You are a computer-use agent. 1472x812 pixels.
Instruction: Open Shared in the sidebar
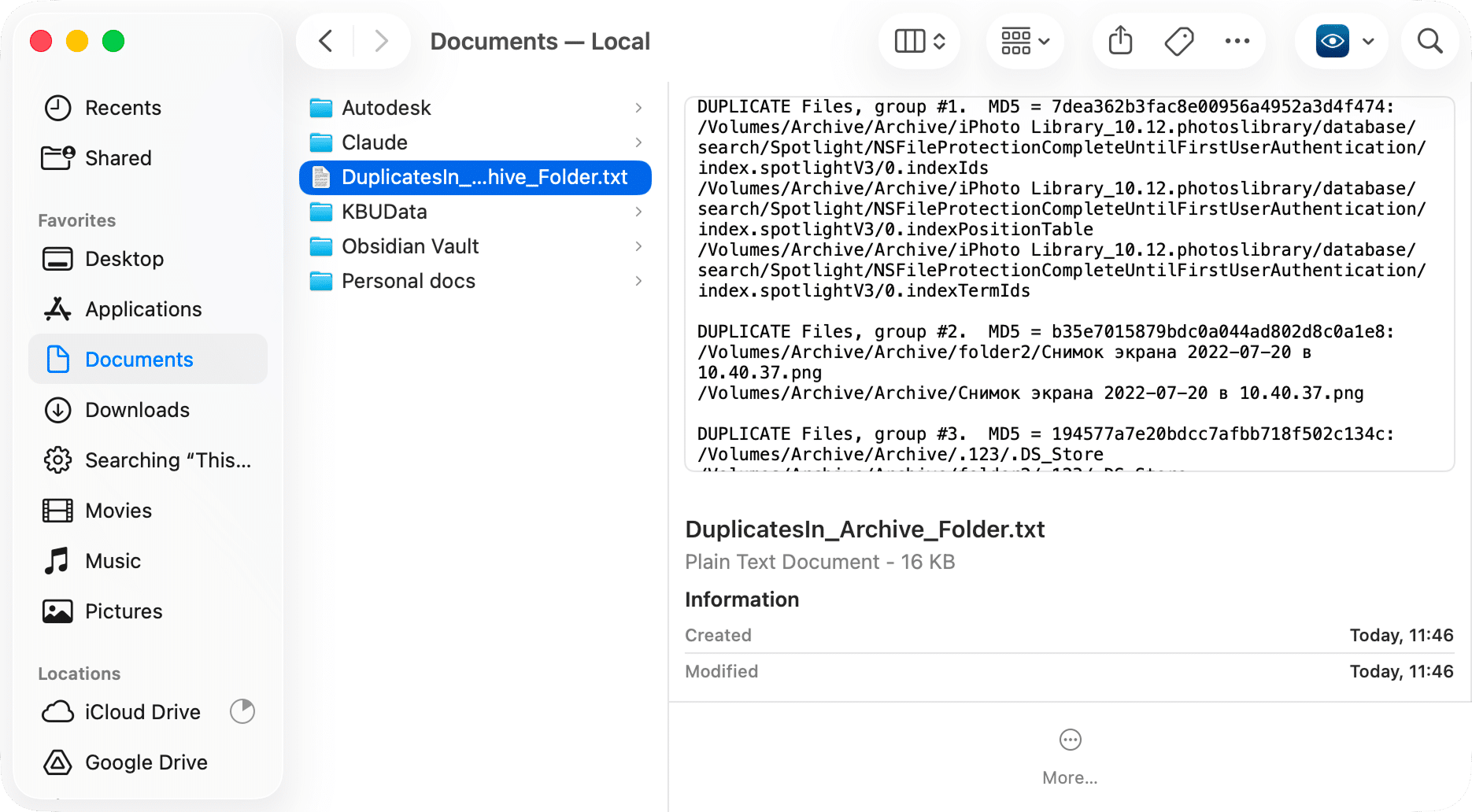click(x=148, y=158)
